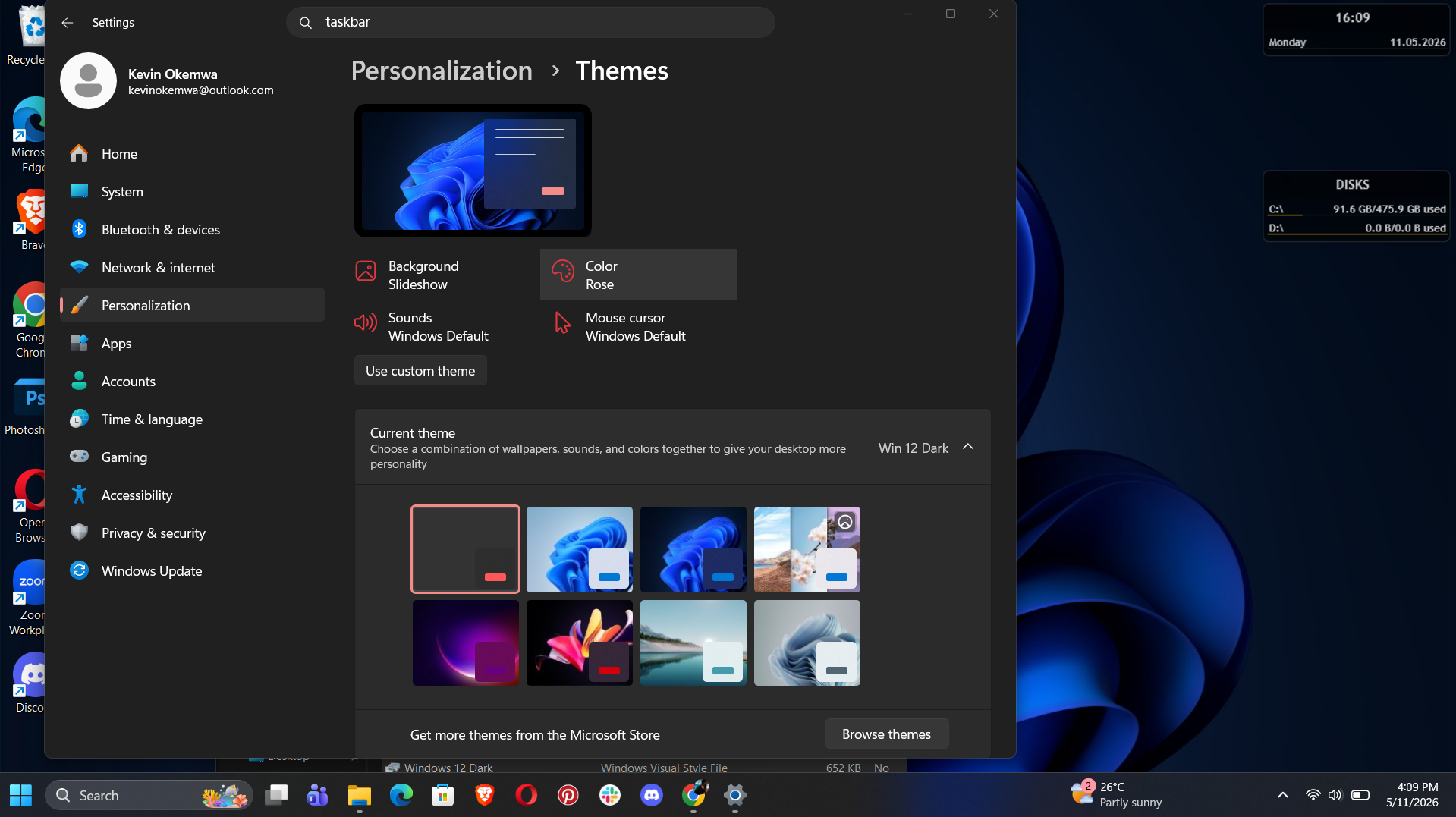Open the Windows Start menu
Viewport: 1456px width, 817px height.
(x=20, y=795)
